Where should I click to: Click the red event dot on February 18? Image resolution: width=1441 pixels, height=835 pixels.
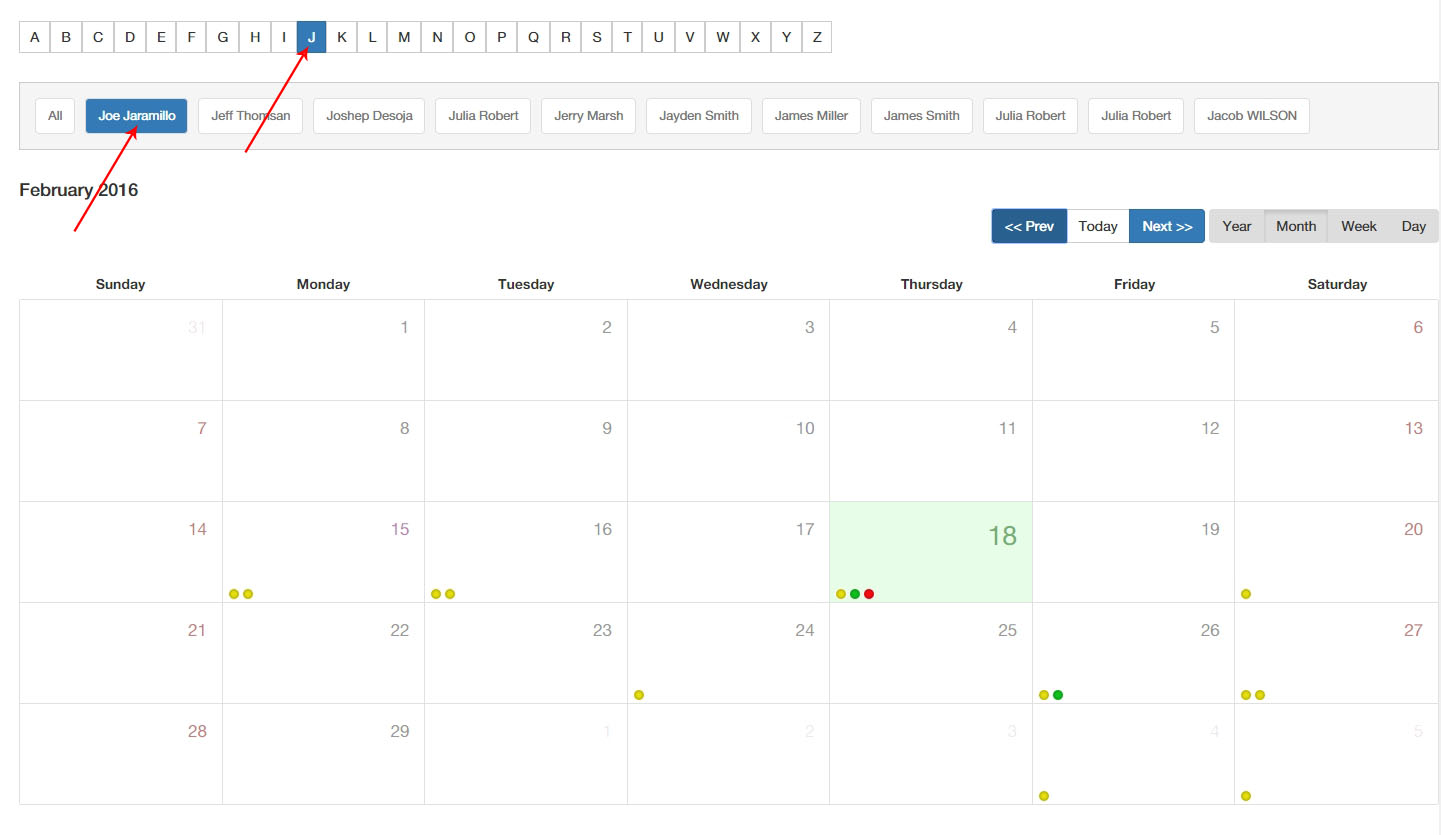coord(869,594)
